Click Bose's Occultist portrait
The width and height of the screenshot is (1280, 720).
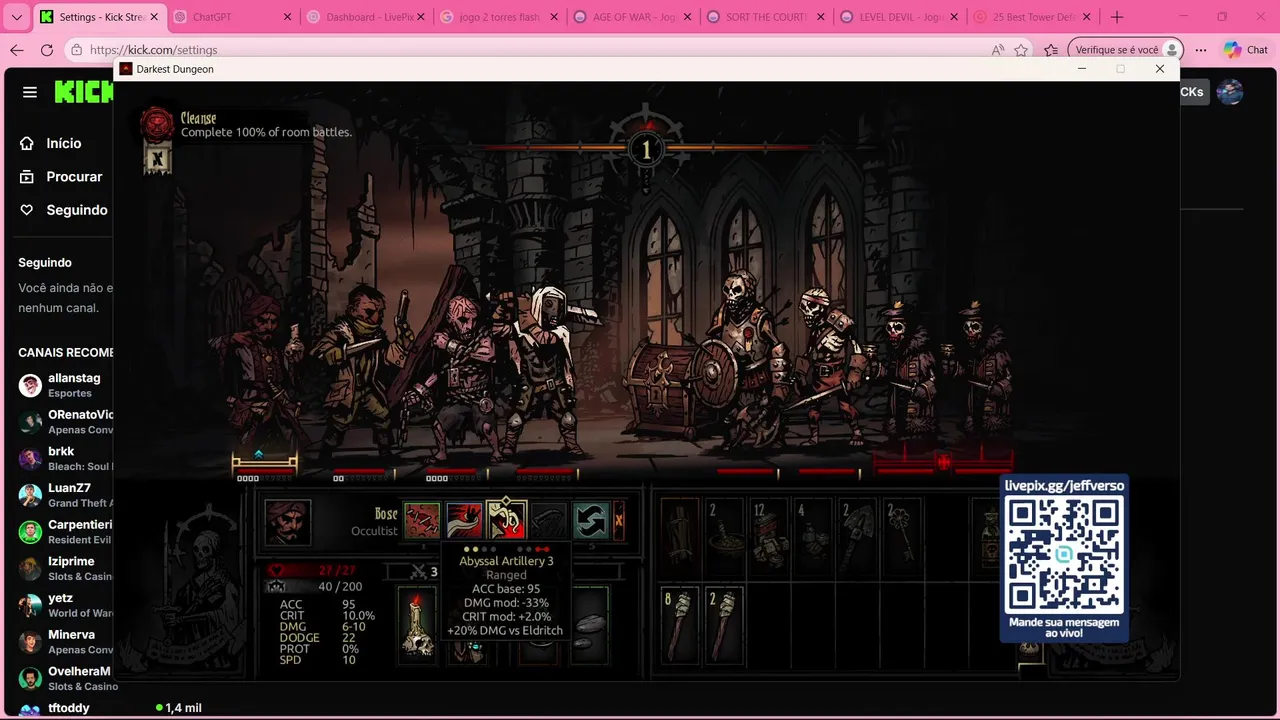pos(288,522)
